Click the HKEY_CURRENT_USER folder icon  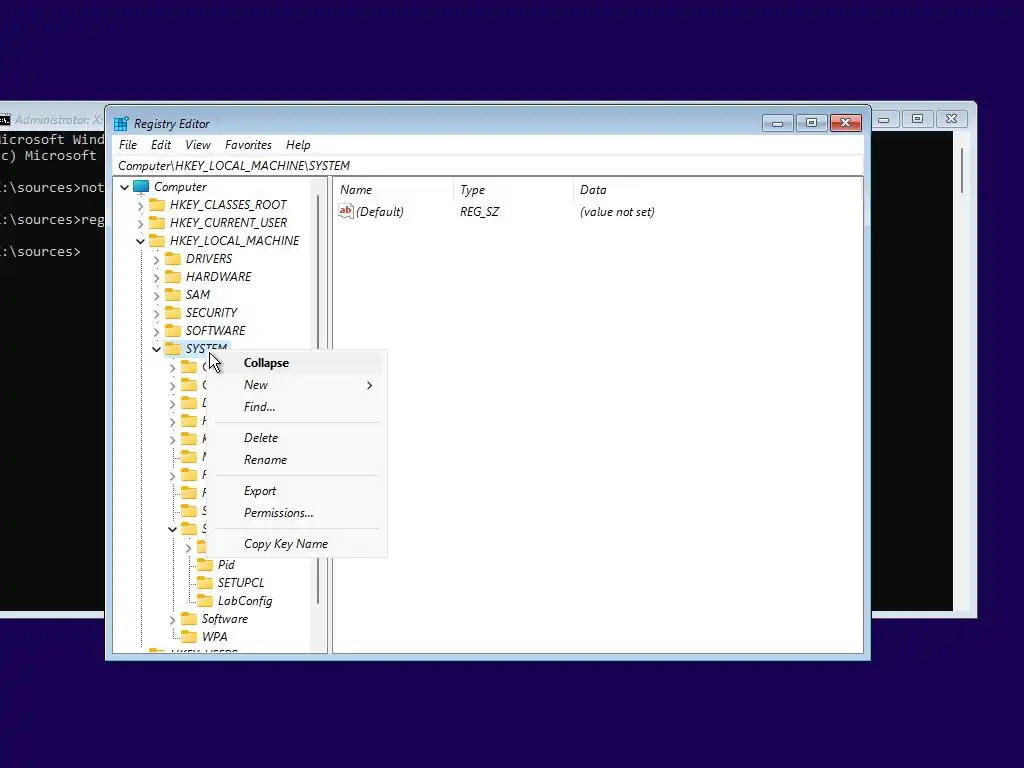(157, 223)
